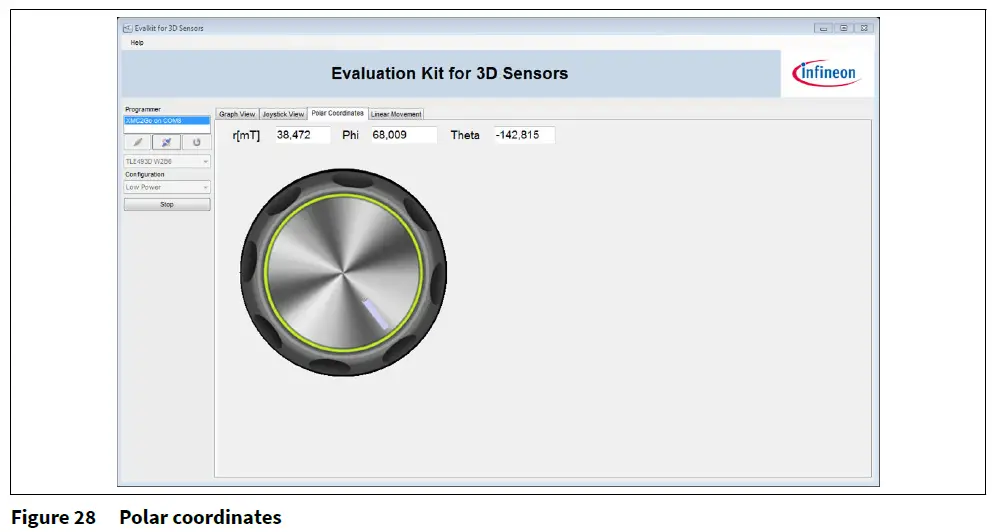Select XMC2Go on COM8 in the programmer list
Image resolution: width=1008 pixels, height=532 pixels.
(x=166, y=121)
